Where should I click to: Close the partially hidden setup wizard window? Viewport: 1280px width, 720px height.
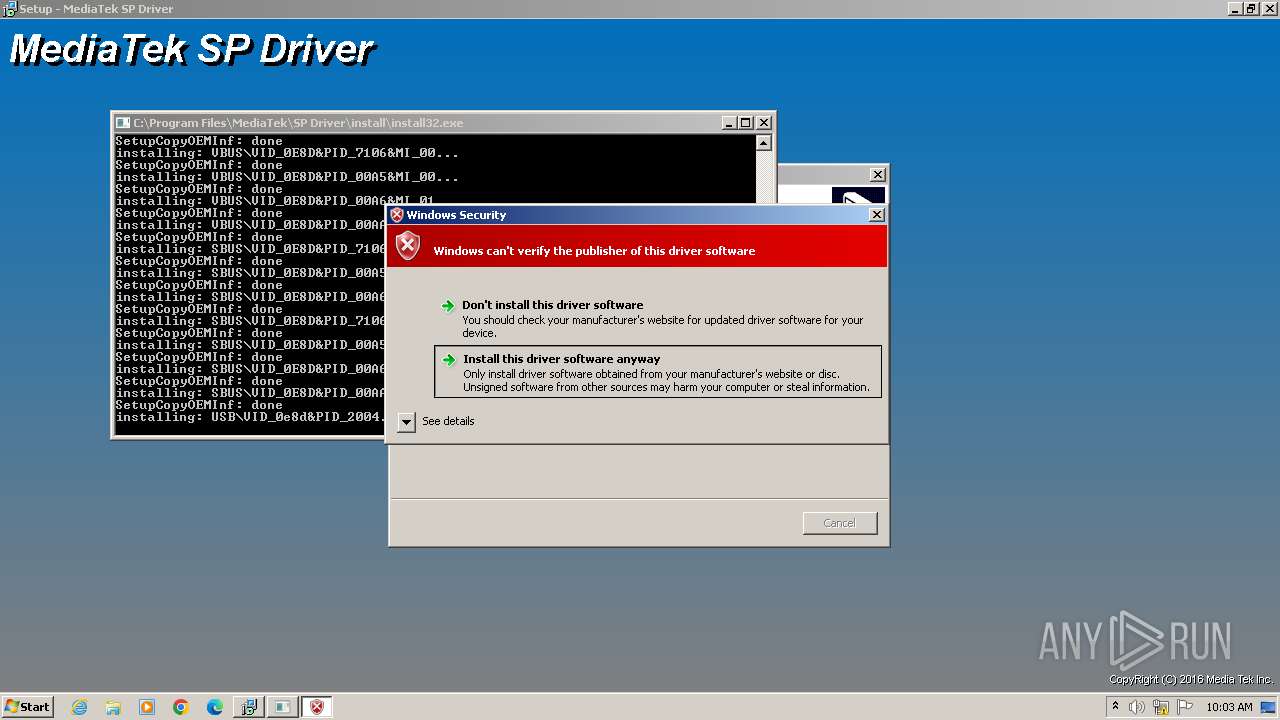tap(877, 174)
